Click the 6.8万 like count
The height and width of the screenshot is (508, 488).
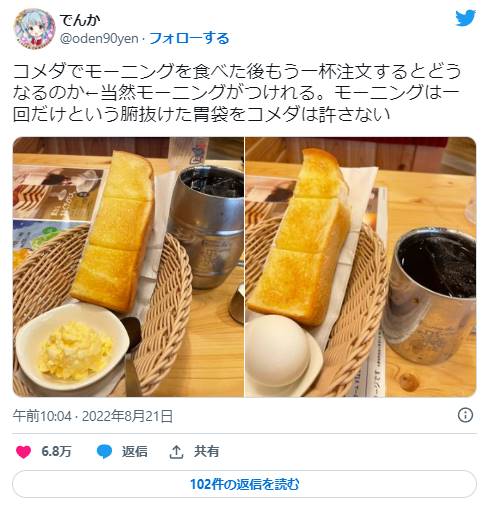[x=56, y=452]
